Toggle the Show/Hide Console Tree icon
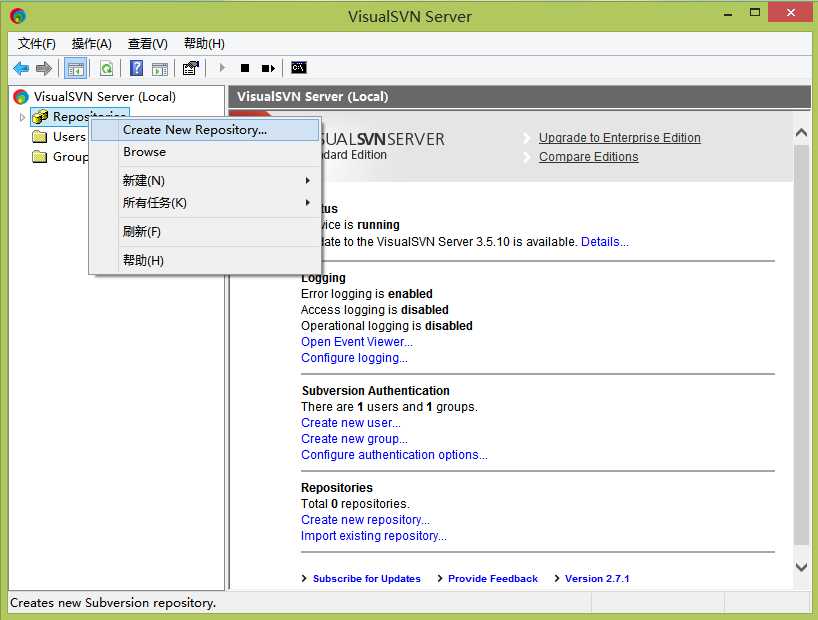 (x=76, y=68)
